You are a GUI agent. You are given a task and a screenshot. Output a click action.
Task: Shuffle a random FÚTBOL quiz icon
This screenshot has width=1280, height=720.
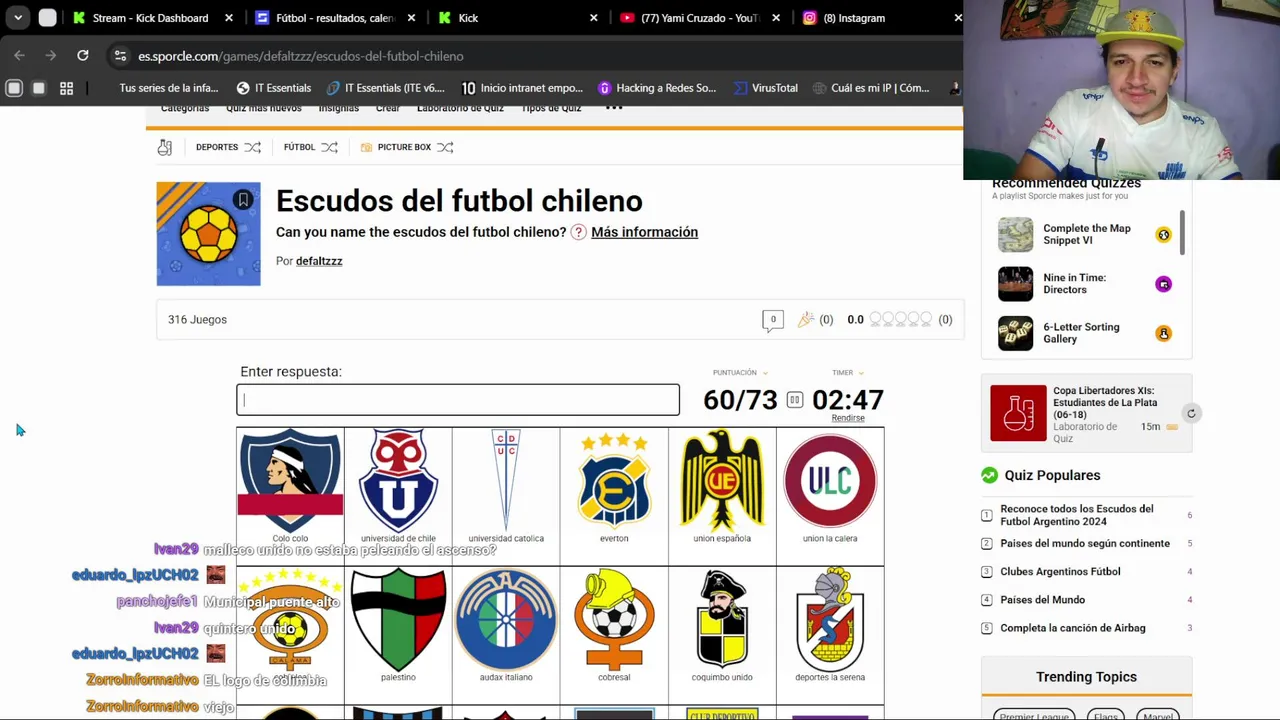click(329, 147)
